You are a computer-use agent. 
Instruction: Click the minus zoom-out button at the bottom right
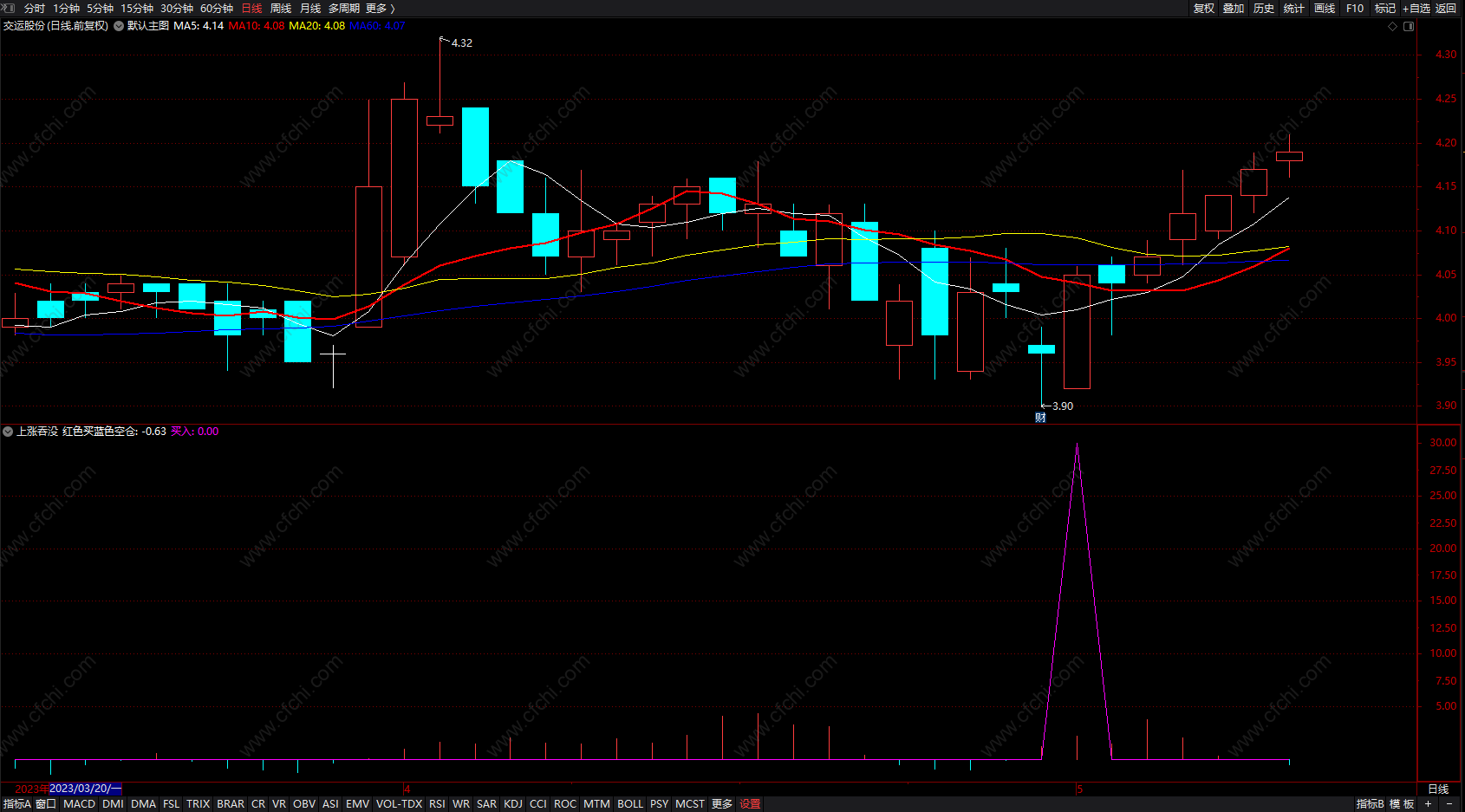pos(1449,804)
